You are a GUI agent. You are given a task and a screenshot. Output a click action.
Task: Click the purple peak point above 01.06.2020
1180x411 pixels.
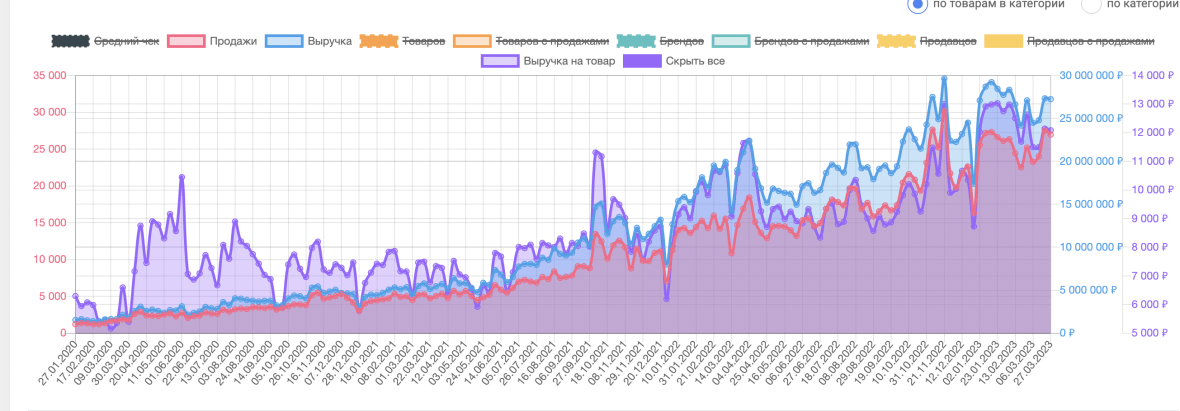coord(182,178)
